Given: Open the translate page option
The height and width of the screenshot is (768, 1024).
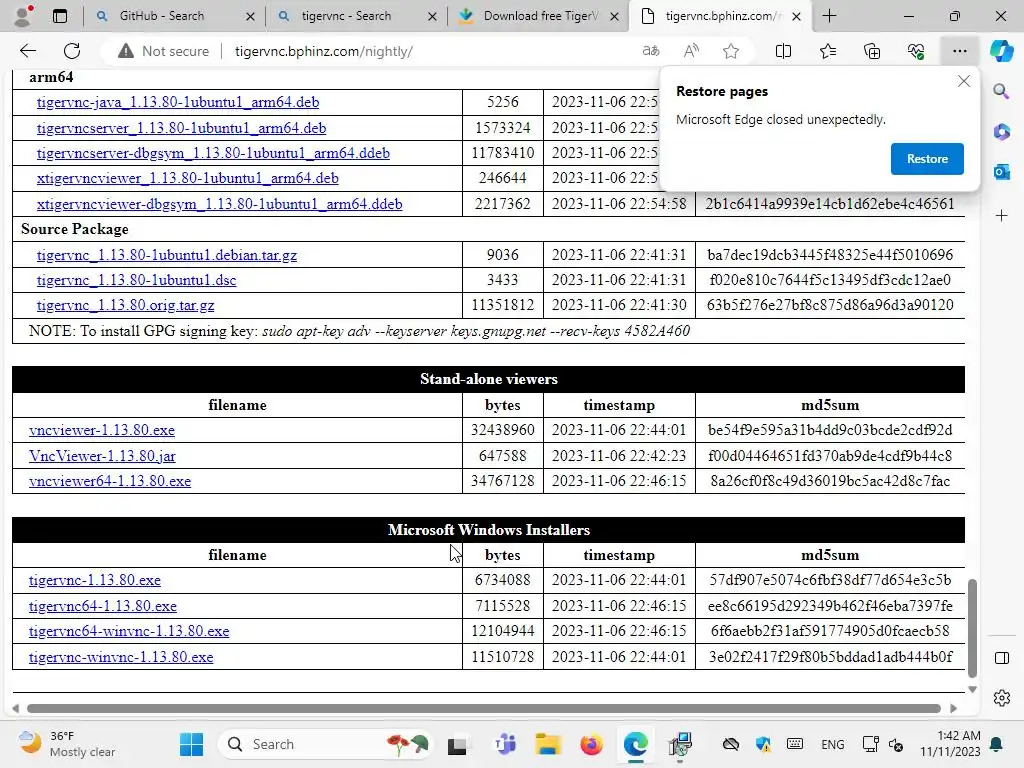Looking at the screenshot, I should point(650,51).
